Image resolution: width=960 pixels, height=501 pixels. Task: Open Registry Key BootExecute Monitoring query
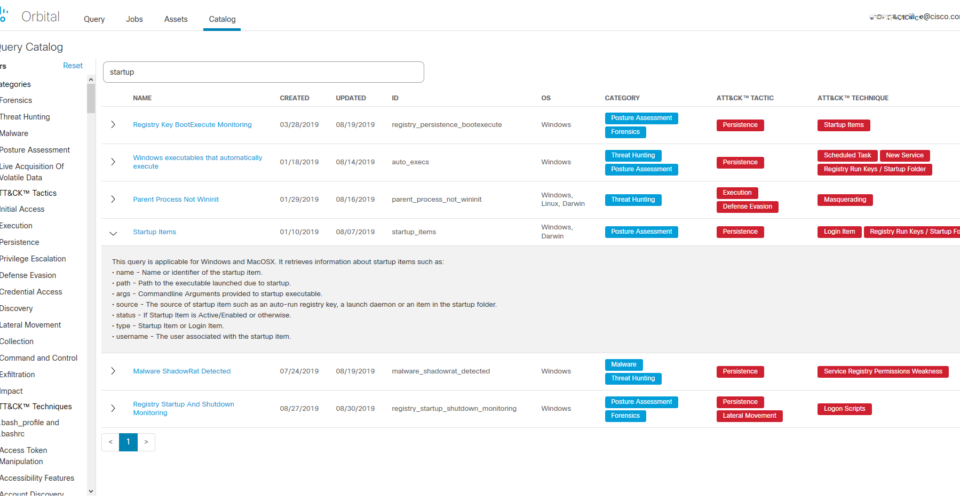[192, 124]
